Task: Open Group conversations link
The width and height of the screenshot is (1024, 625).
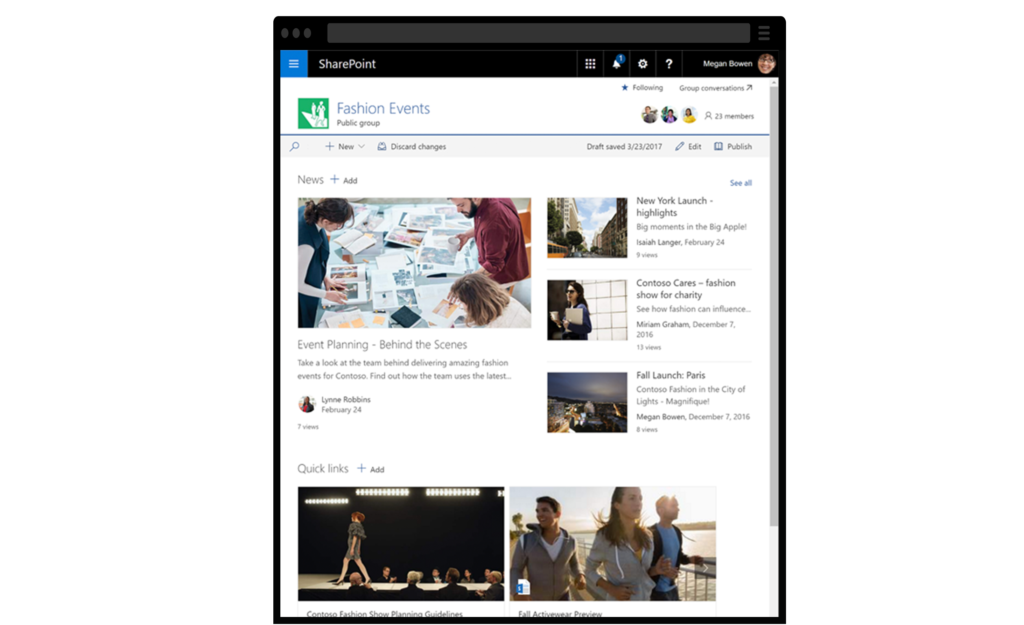Action: (716, 88)
